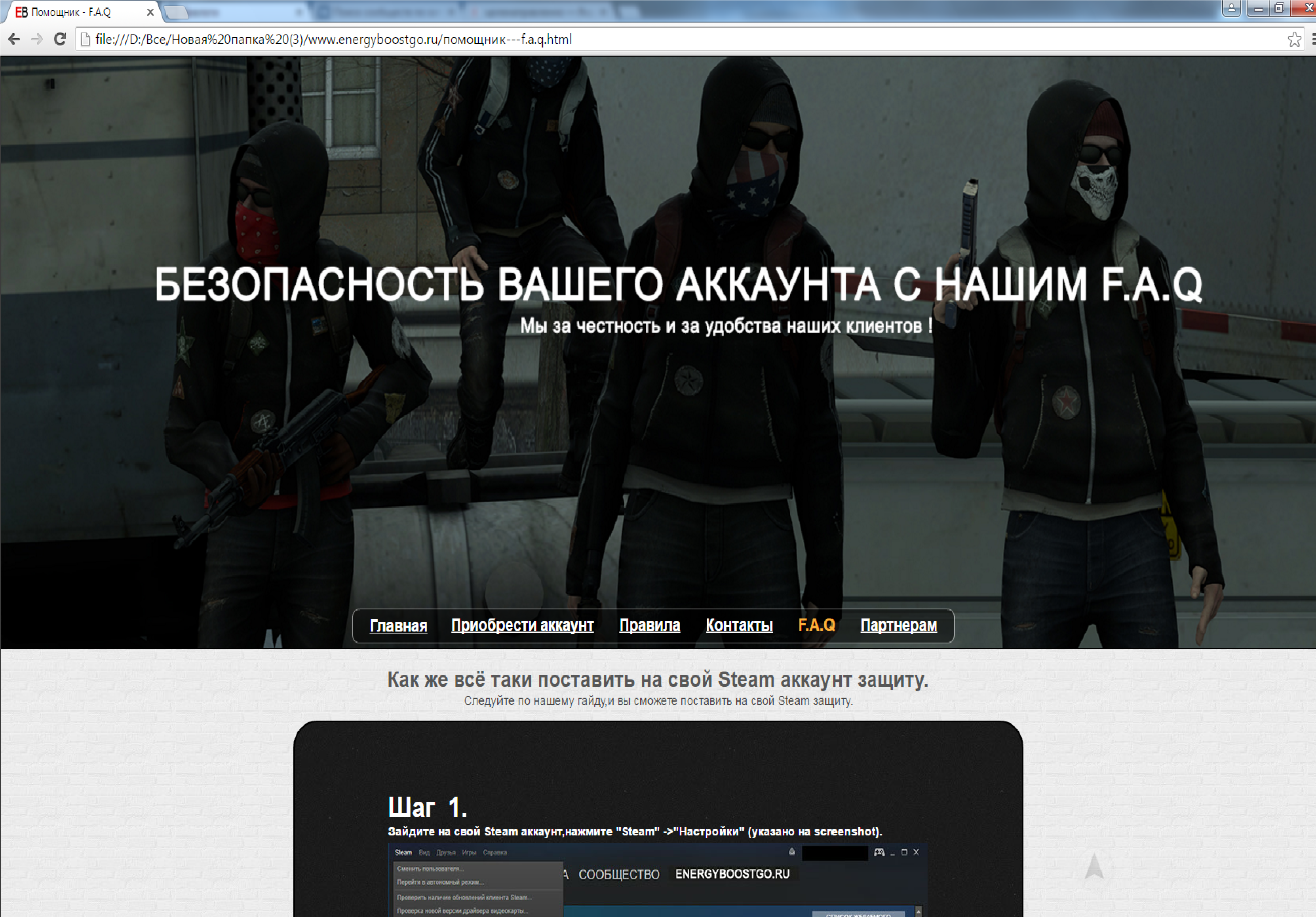Select the highlighted F.A.Q menu link

coord(816,625)
